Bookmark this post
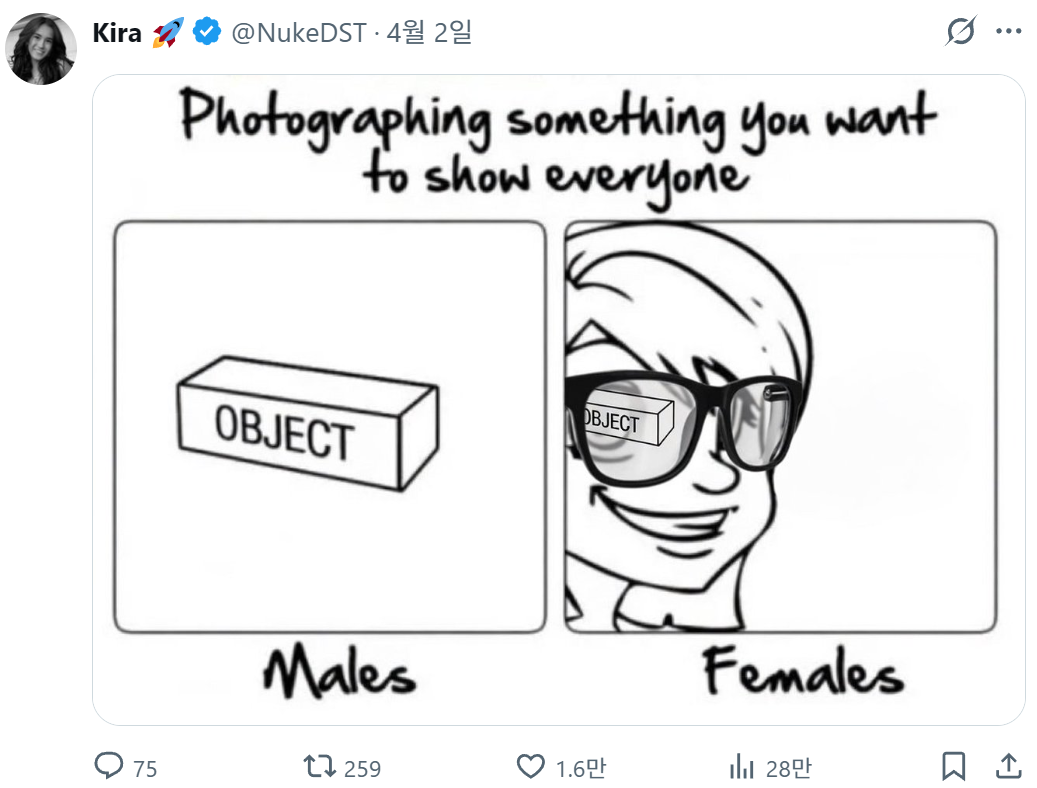This screenshot has width=1037, height=788. pos(954,767)
